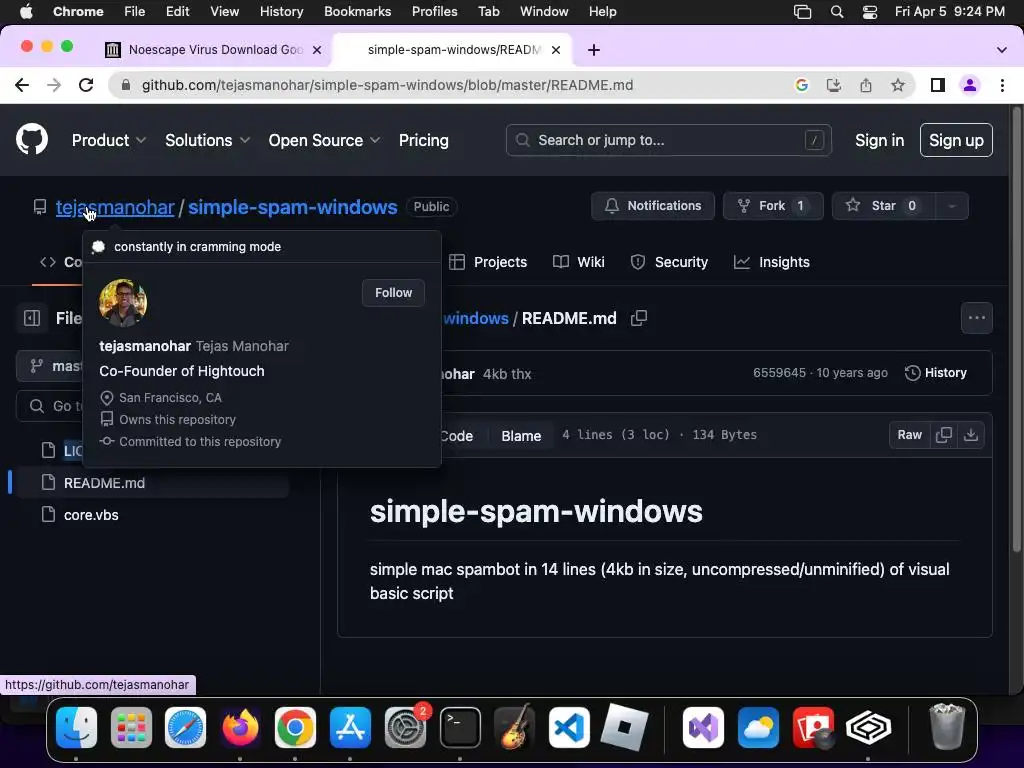The width and height of the screenshot is (1024, 768).
Task: Open Chrome's three-dot menu
Action: (x=1002, y=85)
